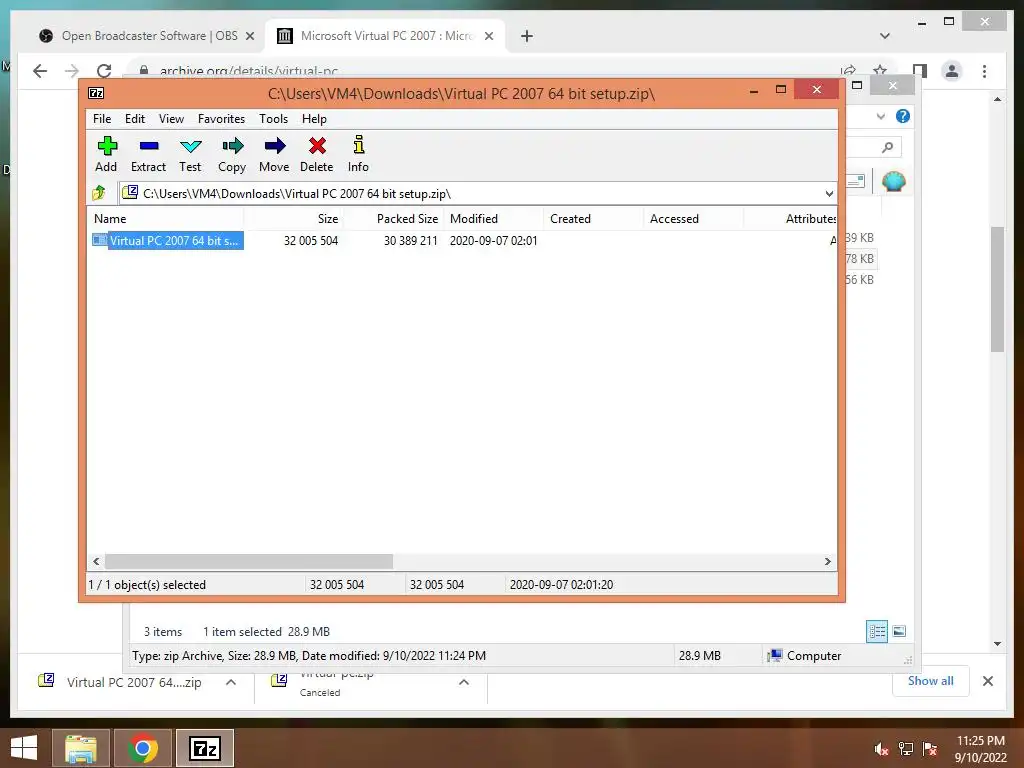Click the Extract toolbar icon
The image size is (1024, 768).
[x=148, y=154]
